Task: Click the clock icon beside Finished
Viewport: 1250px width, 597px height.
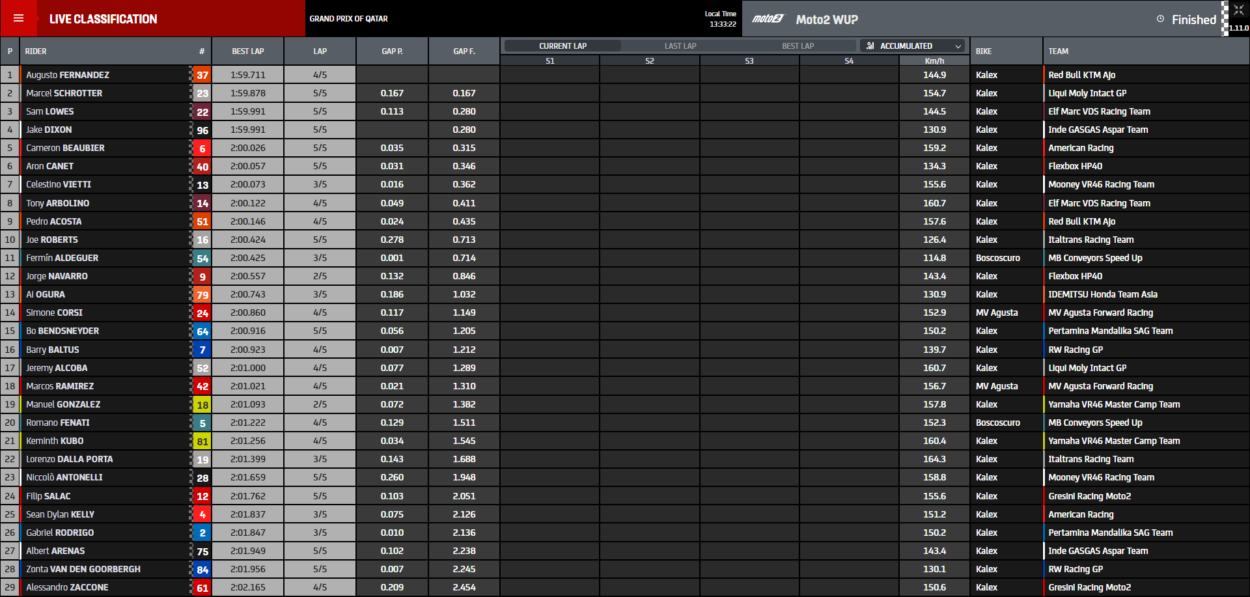Action: click(x=1160, y=19)
